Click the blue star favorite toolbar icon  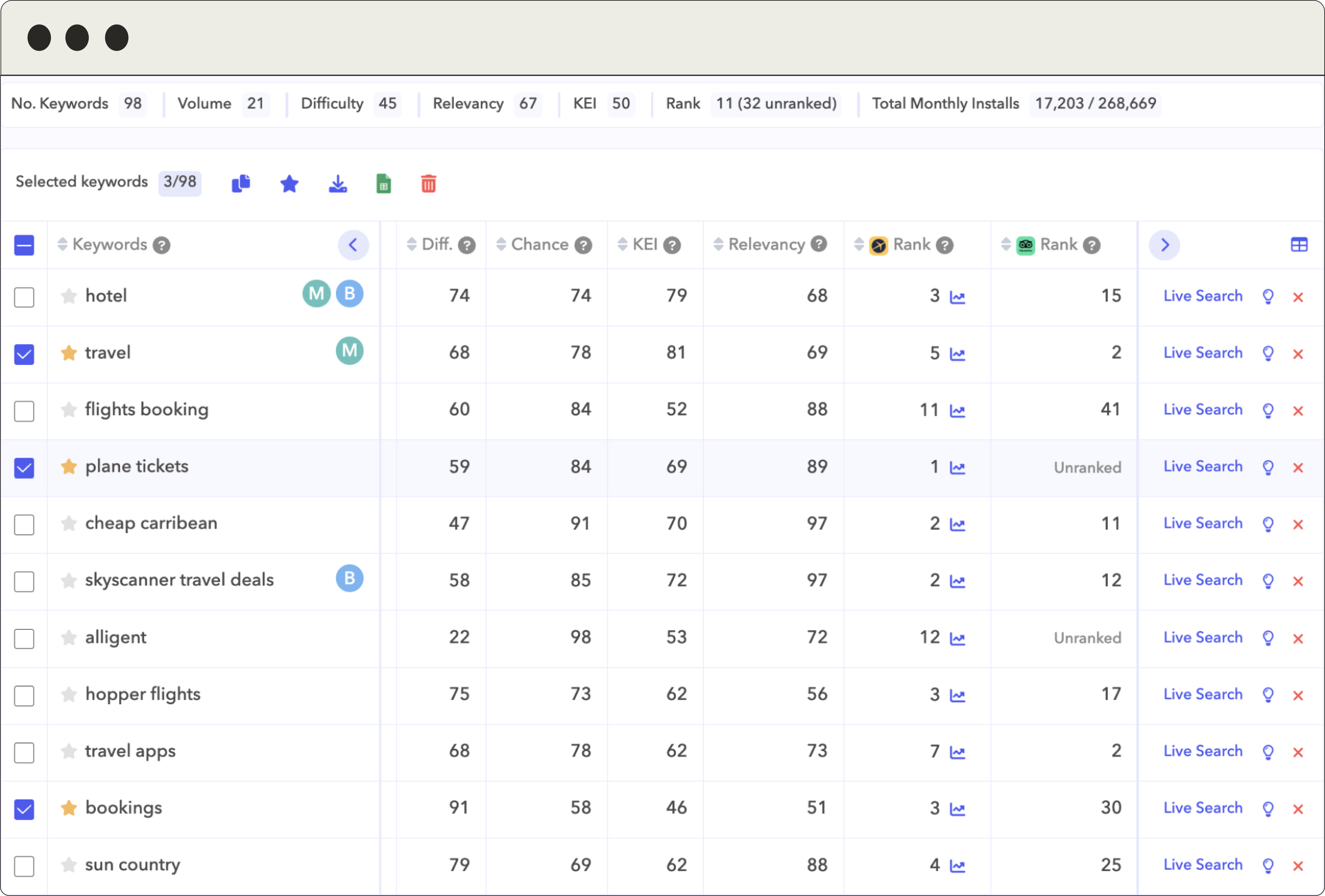289,184
